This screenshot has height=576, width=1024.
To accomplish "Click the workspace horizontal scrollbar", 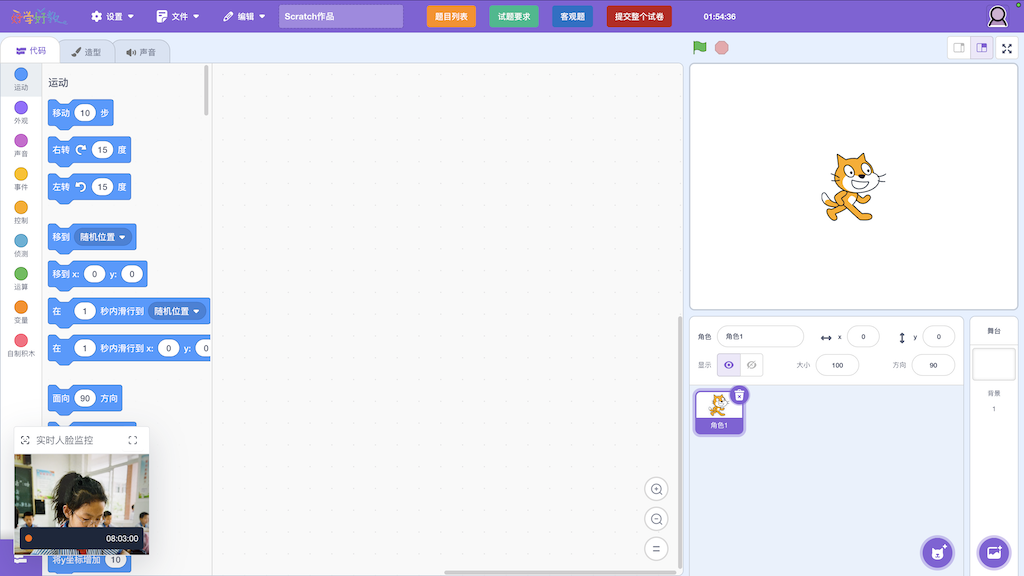I will coord(560,573).
